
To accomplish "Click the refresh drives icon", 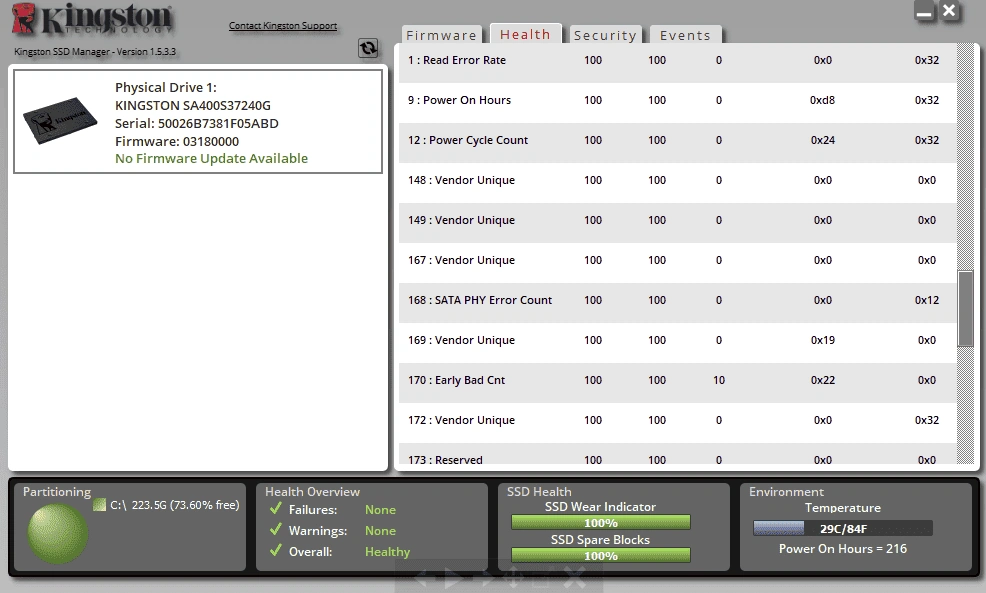I will (368, 48).
